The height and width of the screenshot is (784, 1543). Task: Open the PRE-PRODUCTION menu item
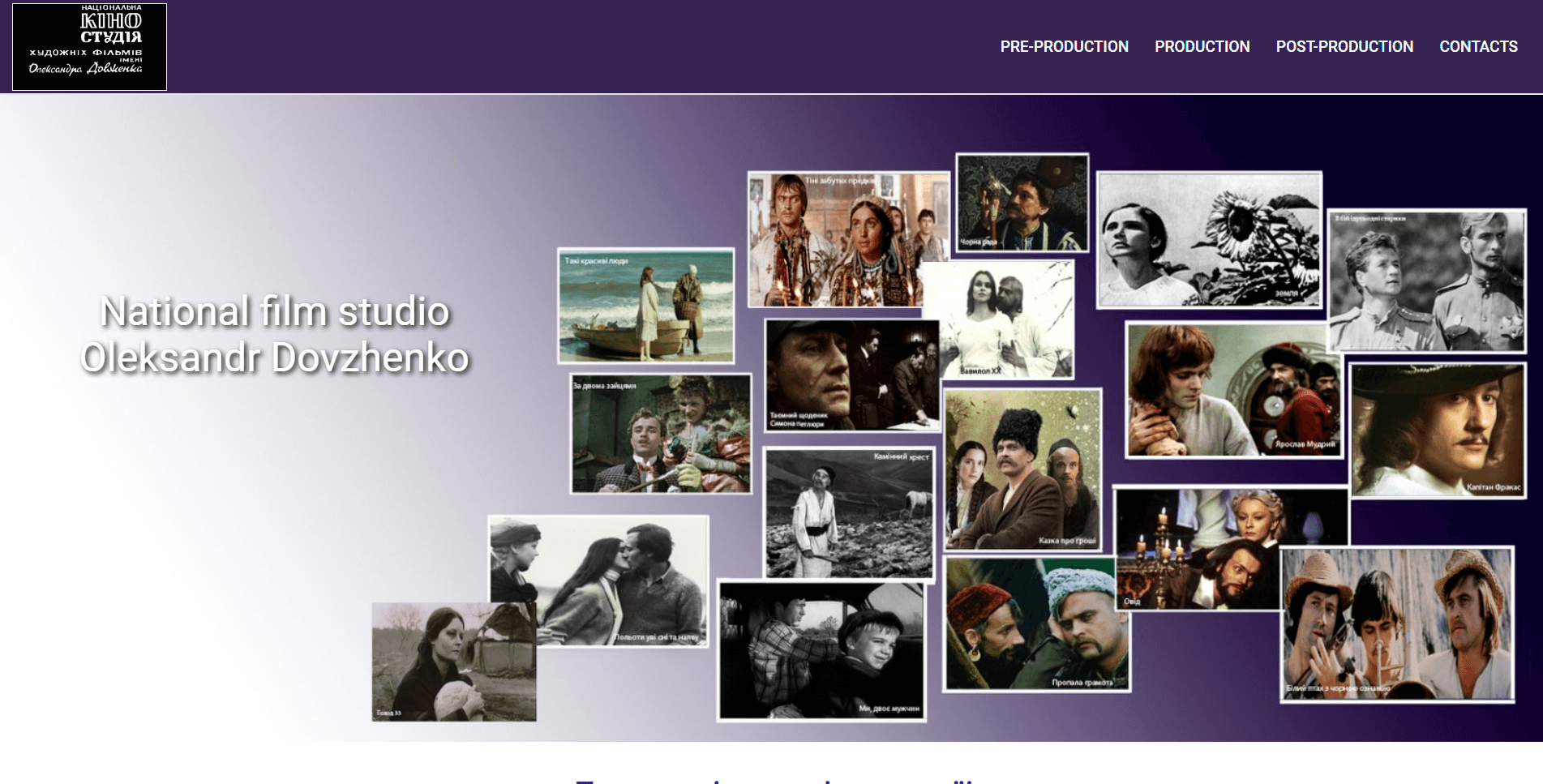[1064, 47]
